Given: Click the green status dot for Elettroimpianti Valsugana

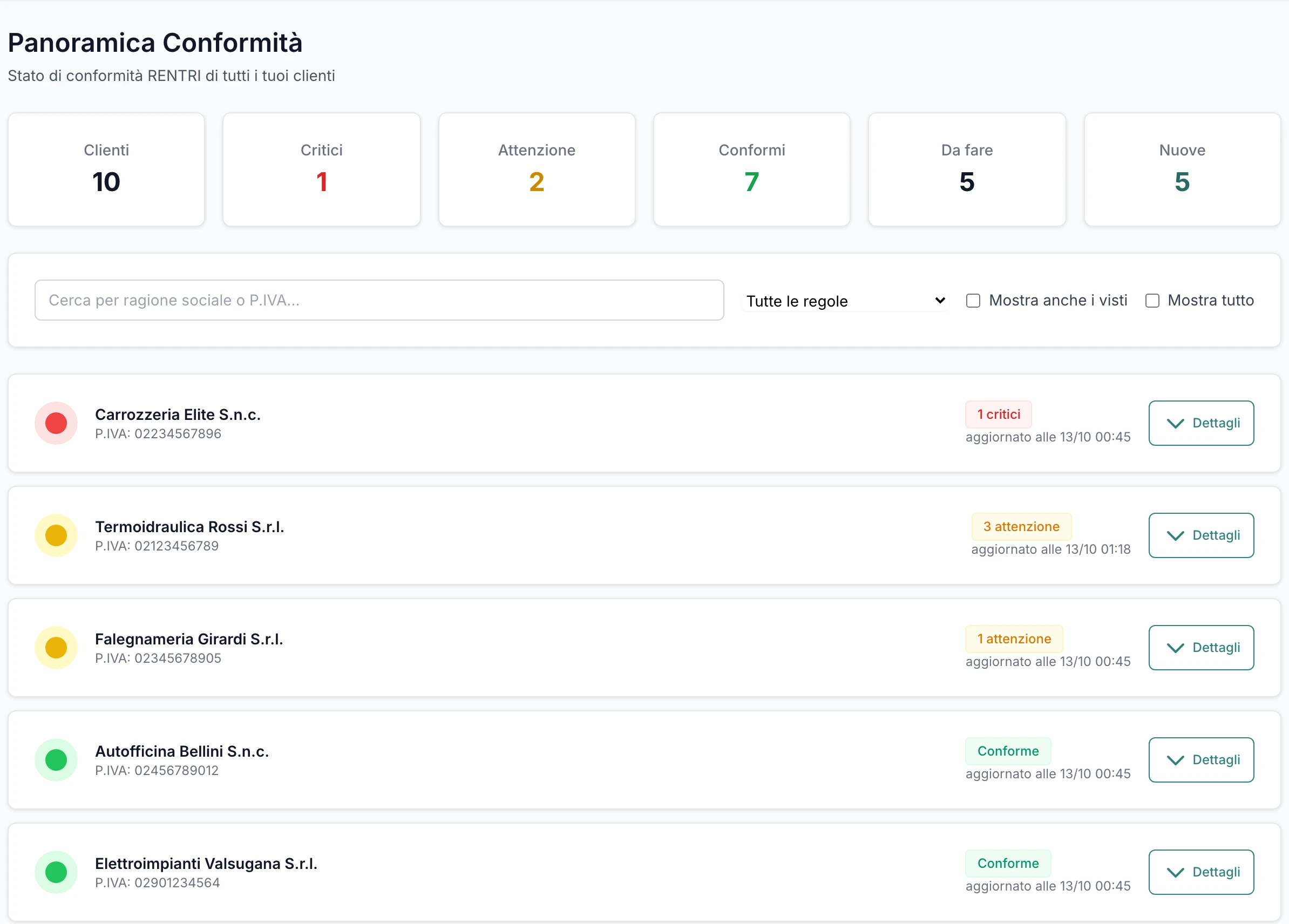Looking at the screenshot, I should tap(56, 872).
